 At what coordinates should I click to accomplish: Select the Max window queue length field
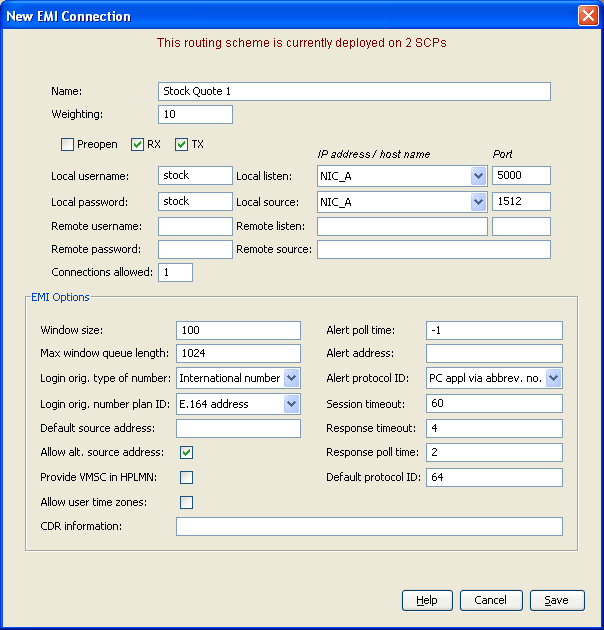pyautogui.click(x=238, y=354)
